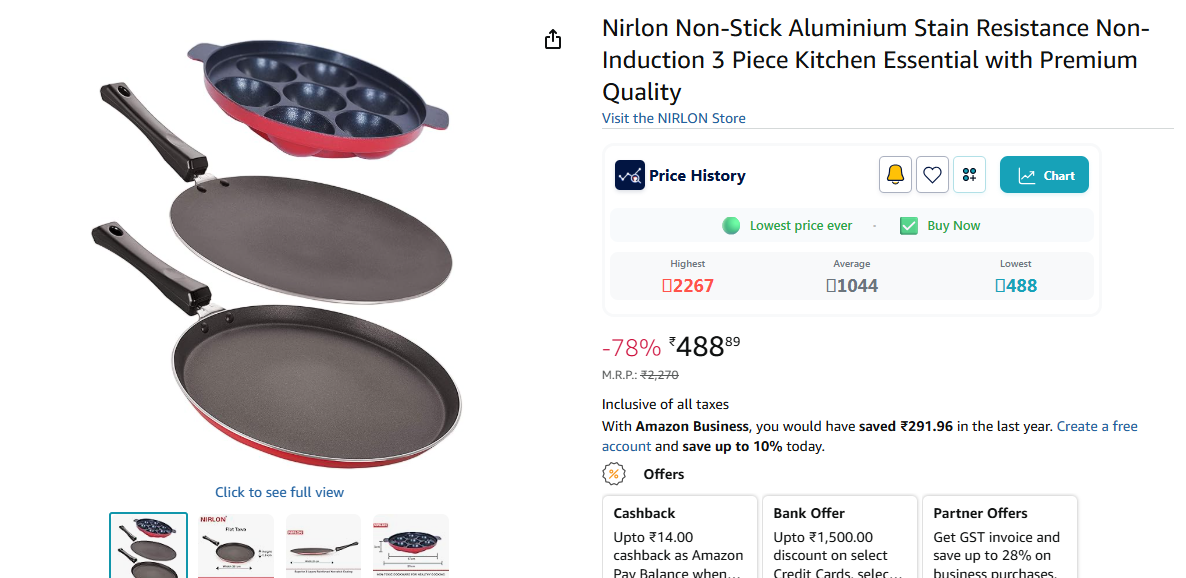Select the appam pan dimensions thumbnail
Viewport: 1186px width, 578px height.
410,546
